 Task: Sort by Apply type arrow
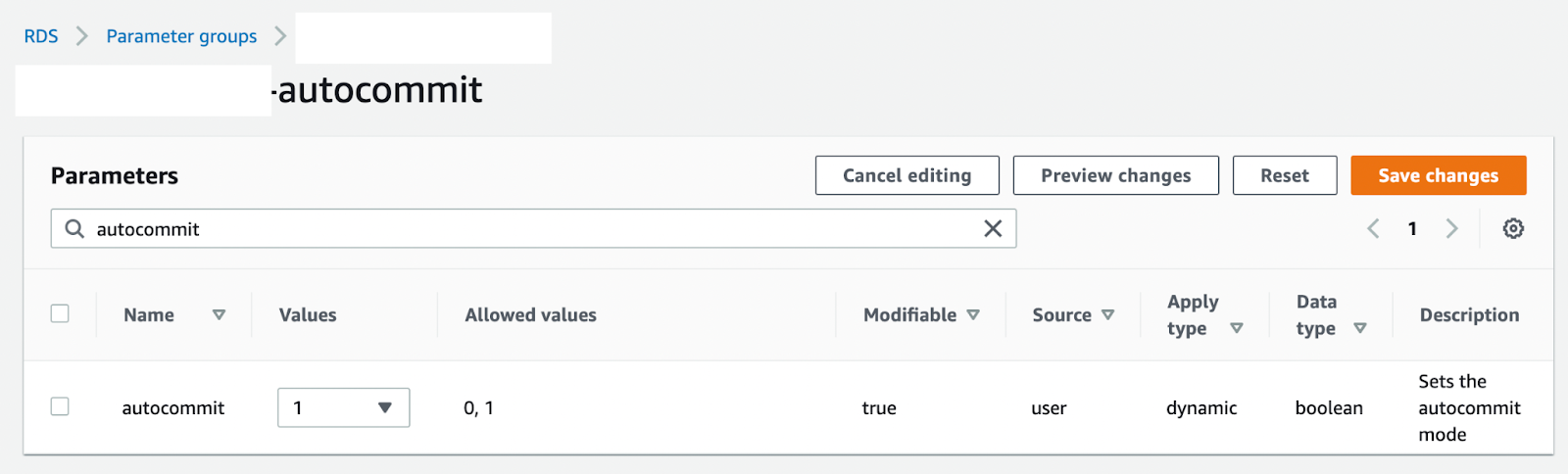tap(1237, 328)
